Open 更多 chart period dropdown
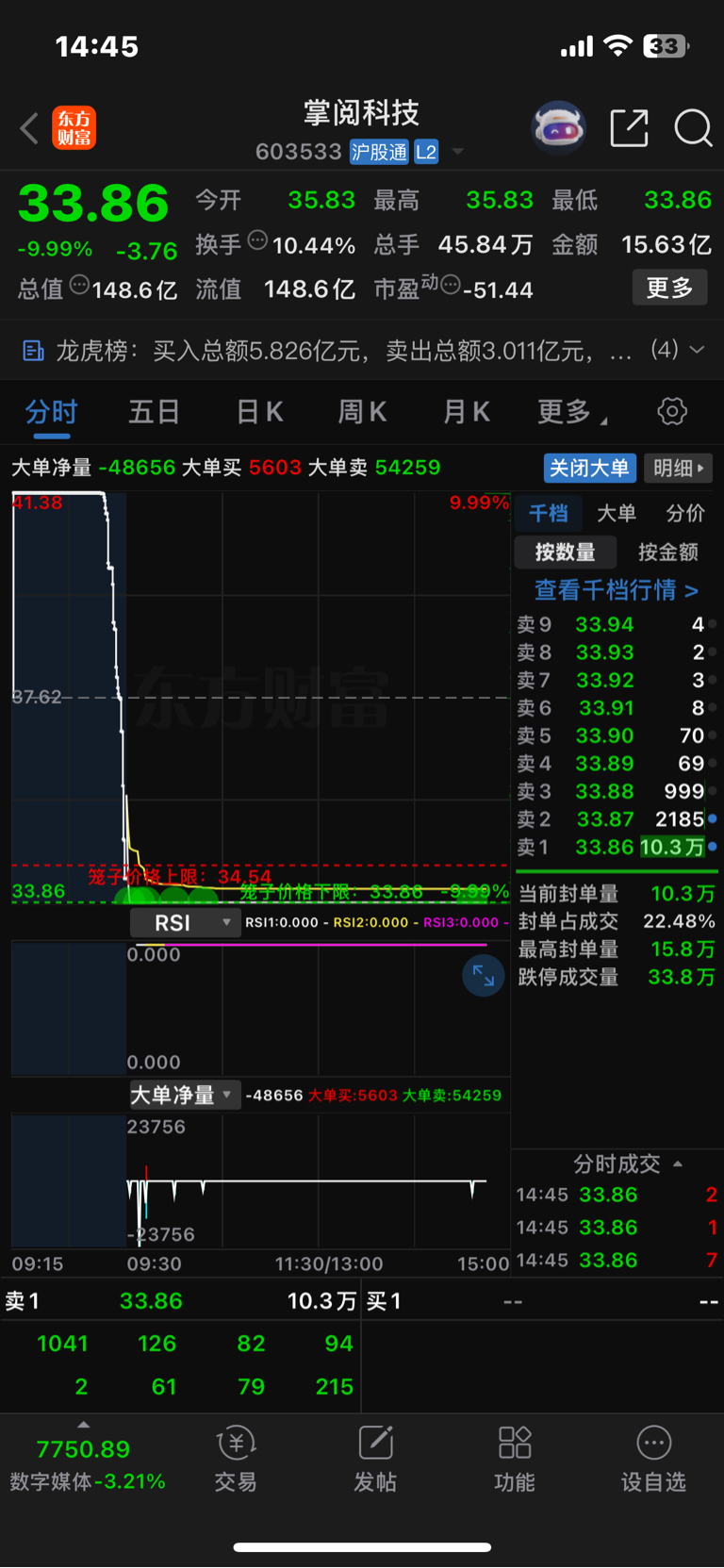 (572, 411)
